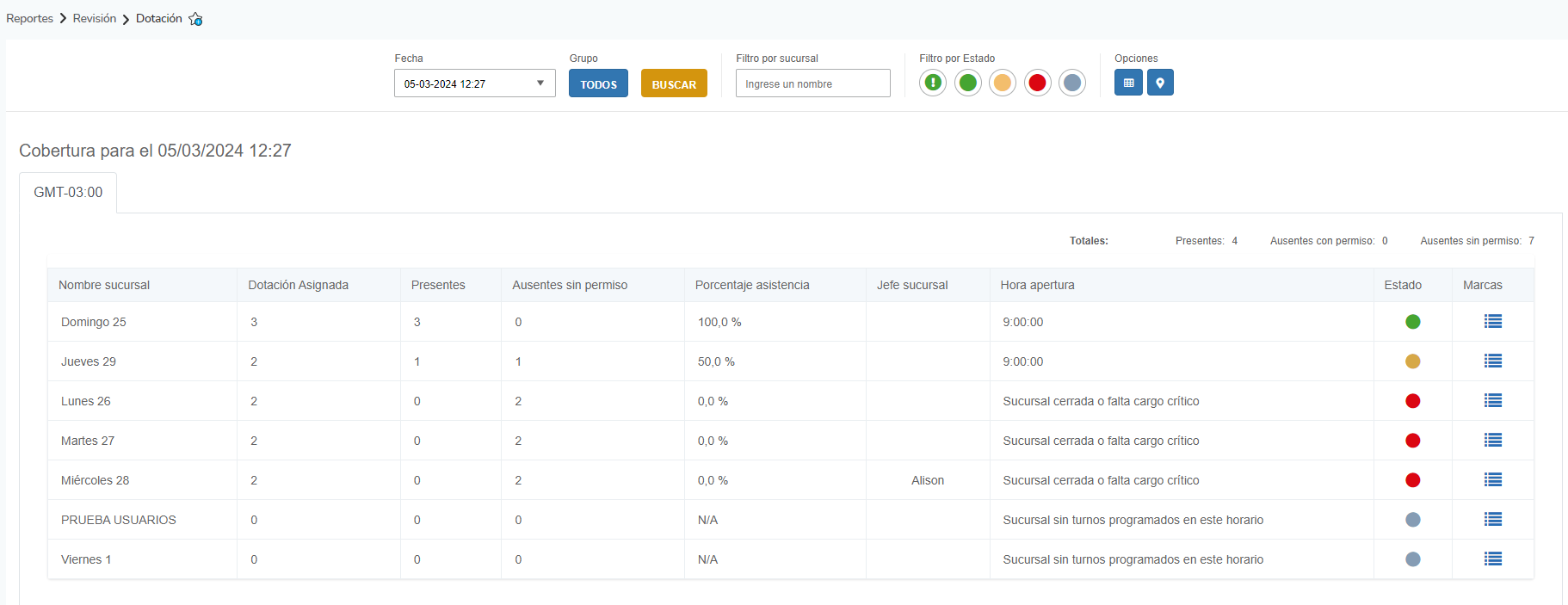This screenshot has width=1568, height=605.
Task: Open marks list for Domingo 25
Action: coord(1492,322)
